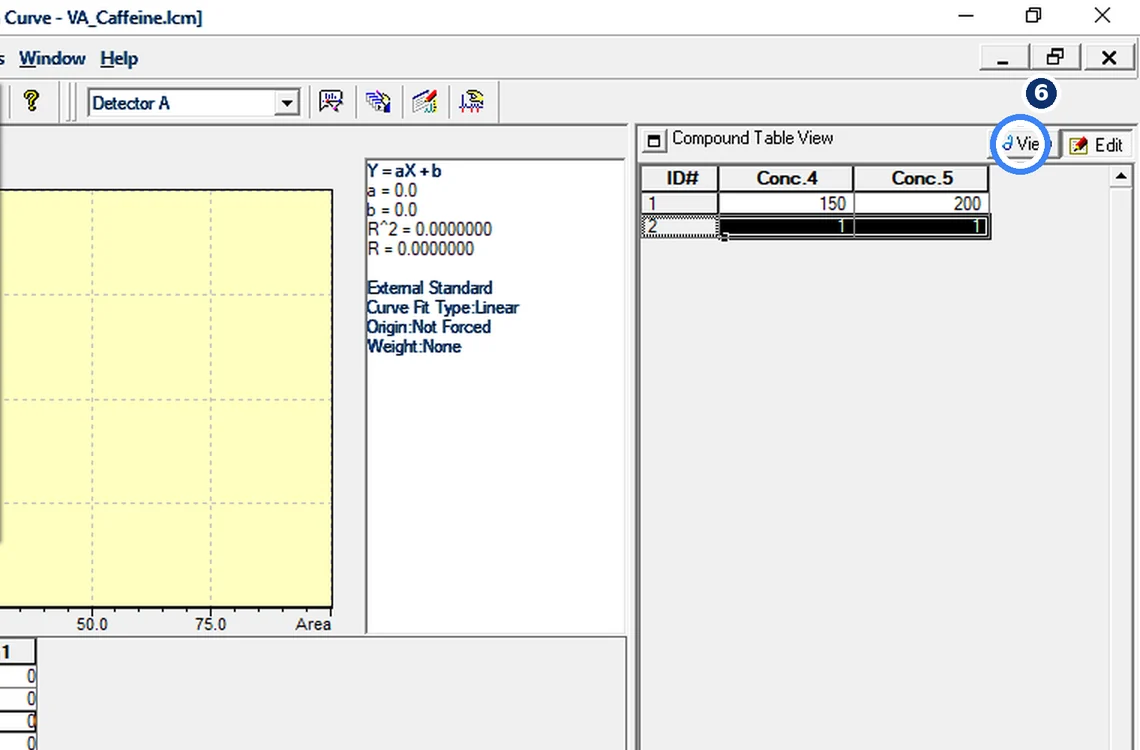
Task: Click the Conc.4 cell of row 2
Action: (786, 226)
